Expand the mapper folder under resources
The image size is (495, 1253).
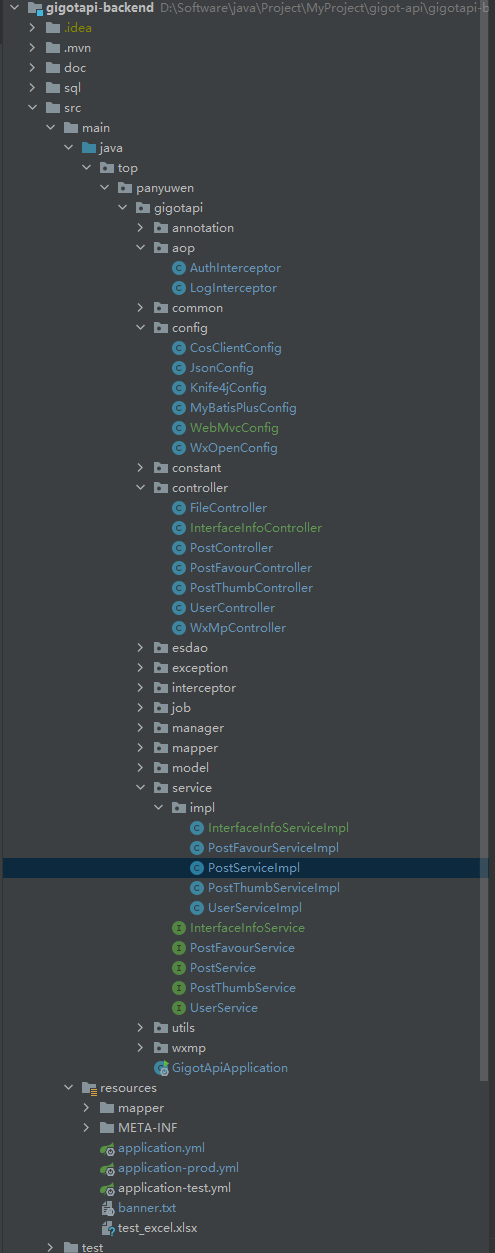pyautogui.click(x=87, y=1108)
